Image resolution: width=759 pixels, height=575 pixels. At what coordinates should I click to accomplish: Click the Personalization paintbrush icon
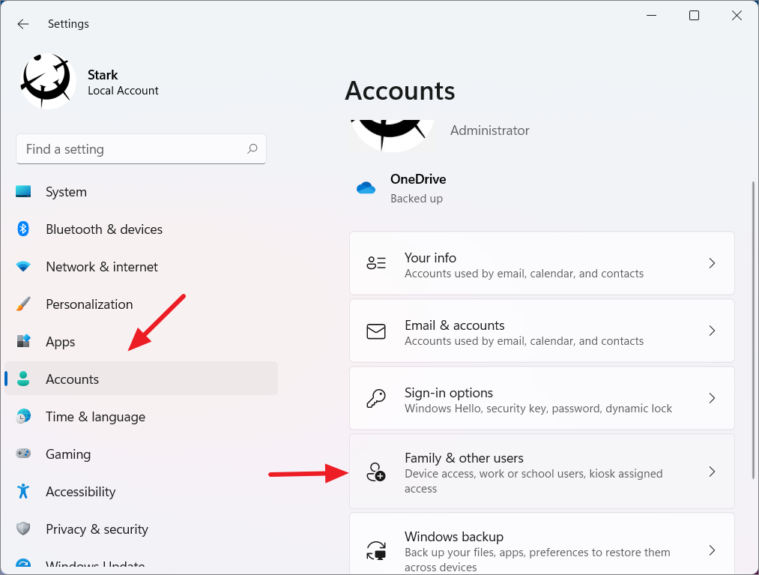23,304
